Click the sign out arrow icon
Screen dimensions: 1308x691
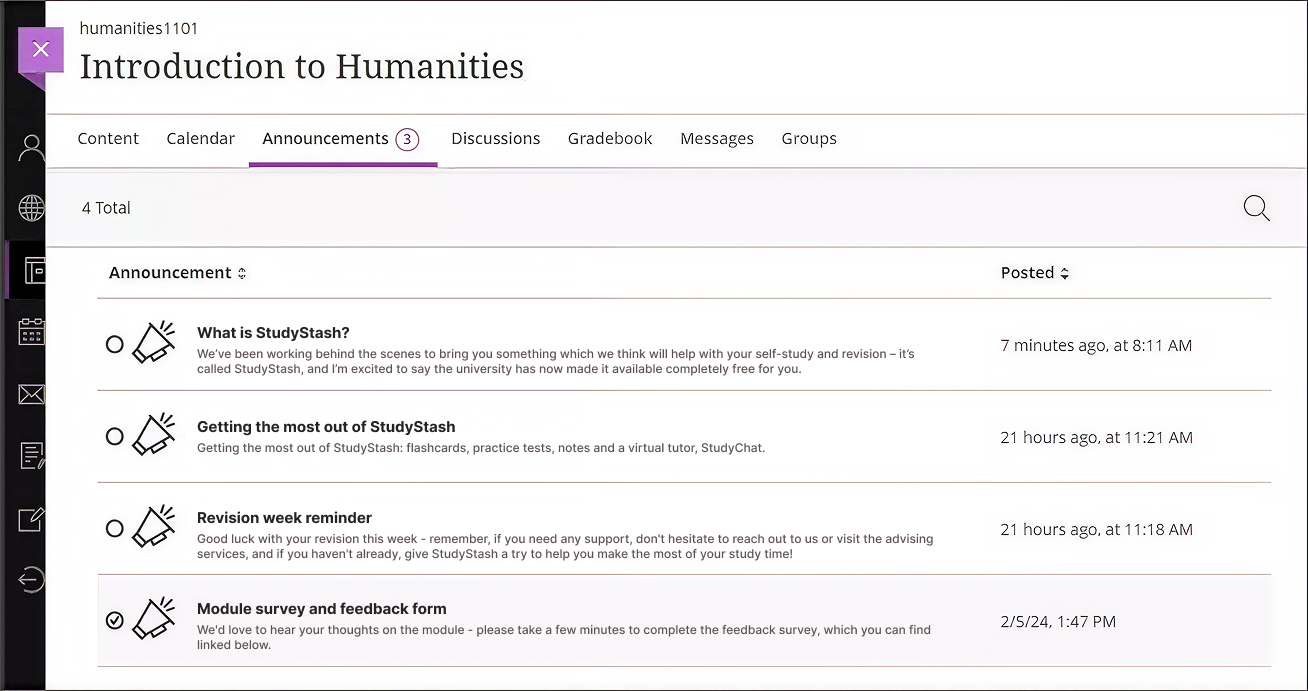coord(32,581)
